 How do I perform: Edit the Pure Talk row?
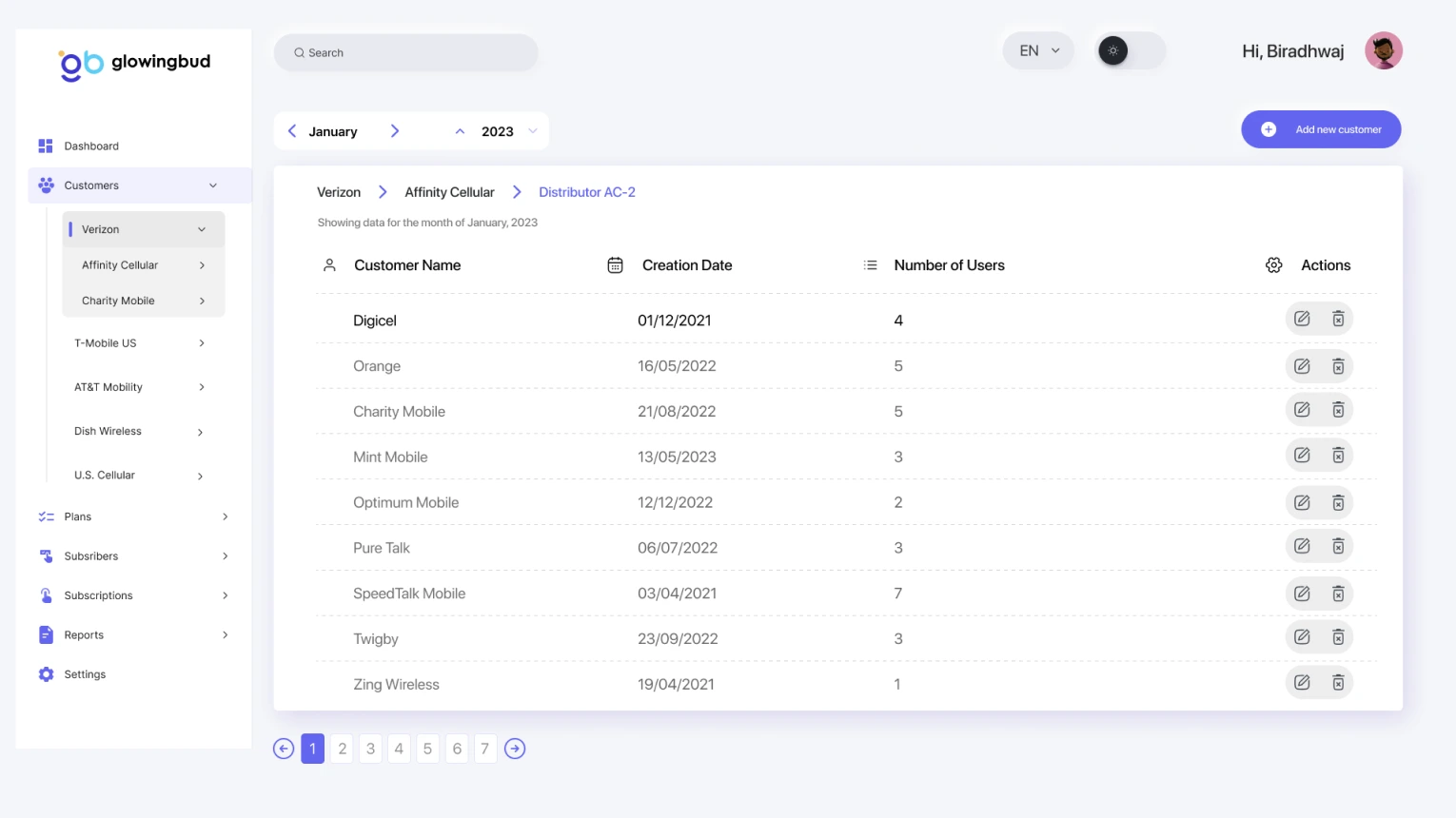pyautogui.click(x=1302, y=546)
